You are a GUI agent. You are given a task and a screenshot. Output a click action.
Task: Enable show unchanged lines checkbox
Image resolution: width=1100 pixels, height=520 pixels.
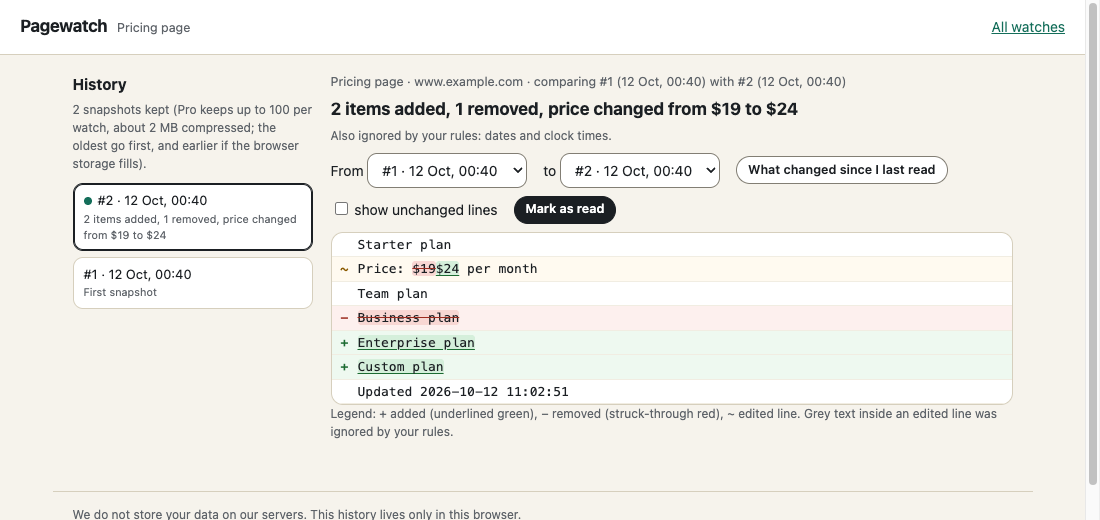(342, 208)
